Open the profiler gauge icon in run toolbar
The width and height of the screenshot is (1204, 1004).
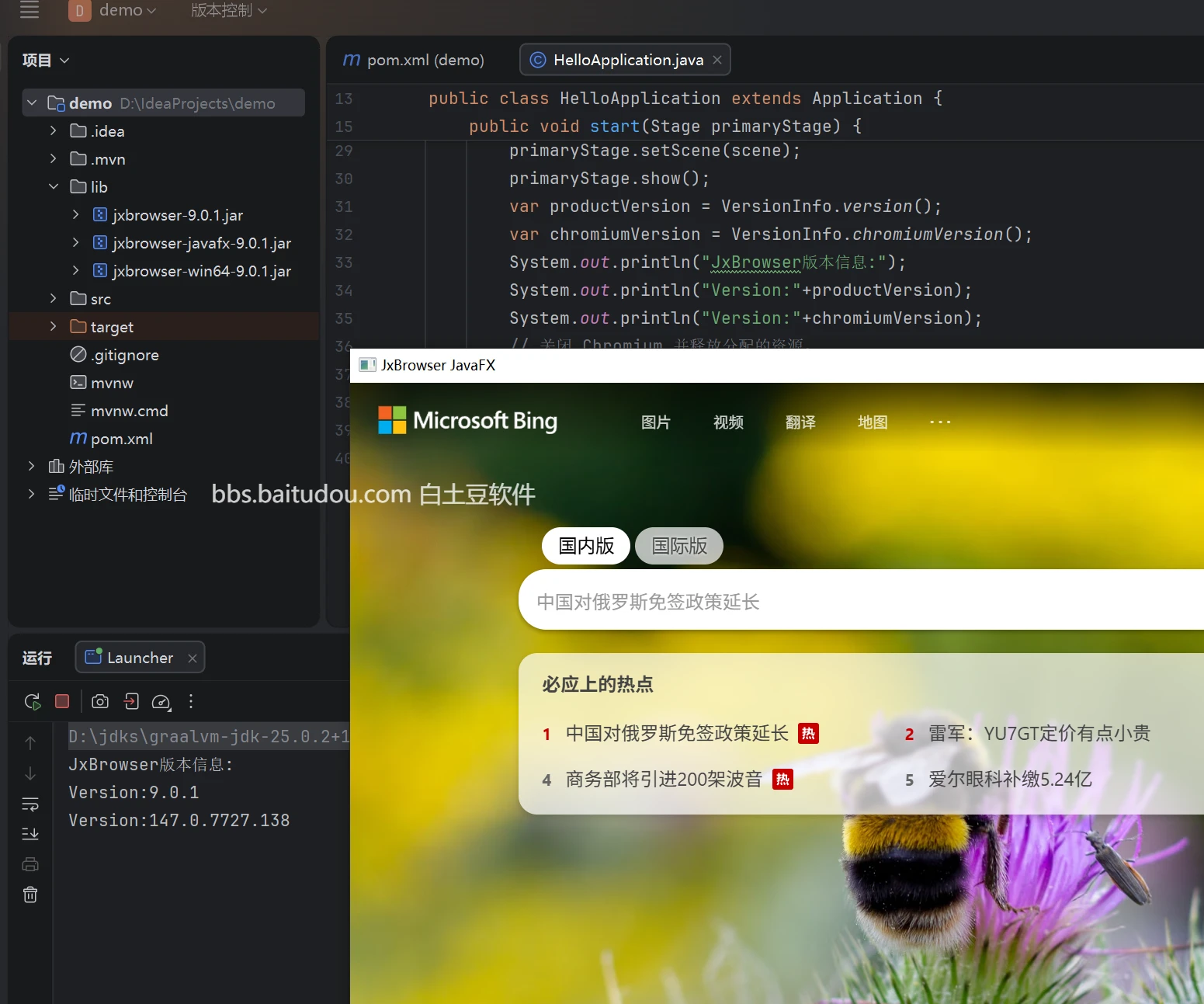pos(161,702)
